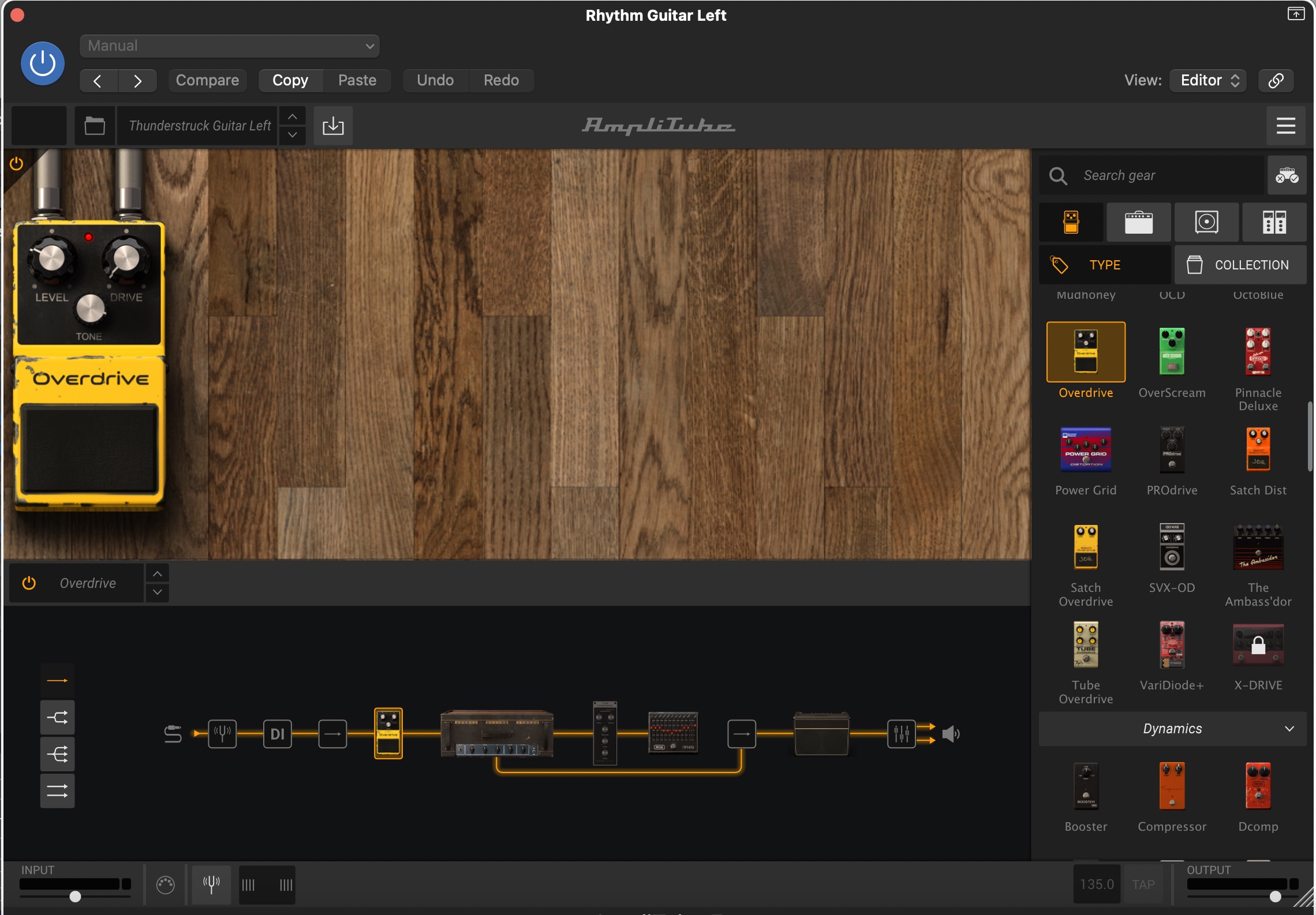The width and height of the screenshot is (1316, 915).
Task: Select the cabinets category tab
Action: [x=1206, y=222]
